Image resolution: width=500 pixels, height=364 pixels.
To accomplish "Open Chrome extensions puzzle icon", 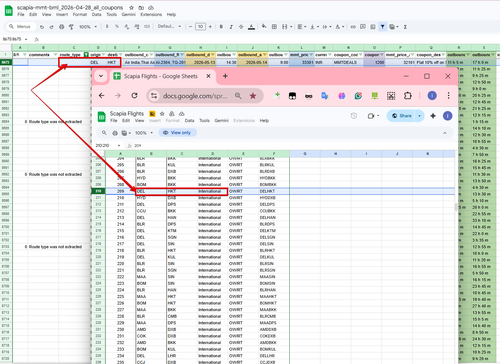I will [x=408, y=96].
